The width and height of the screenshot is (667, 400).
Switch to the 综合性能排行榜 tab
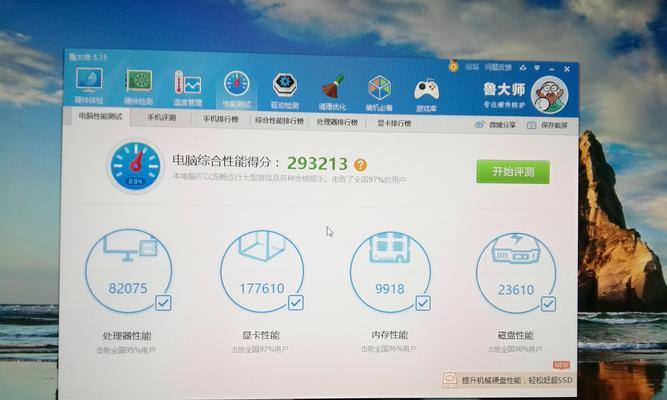click(279, 121)
